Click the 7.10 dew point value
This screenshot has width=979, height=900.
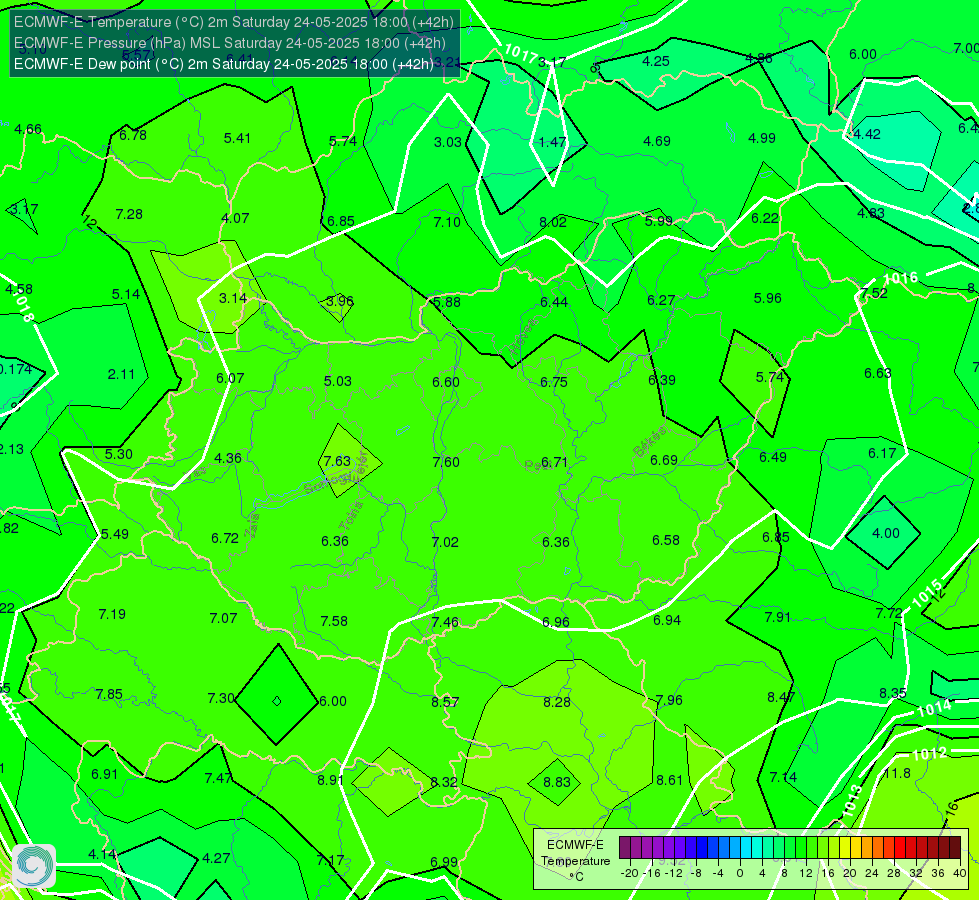point(447,222)
